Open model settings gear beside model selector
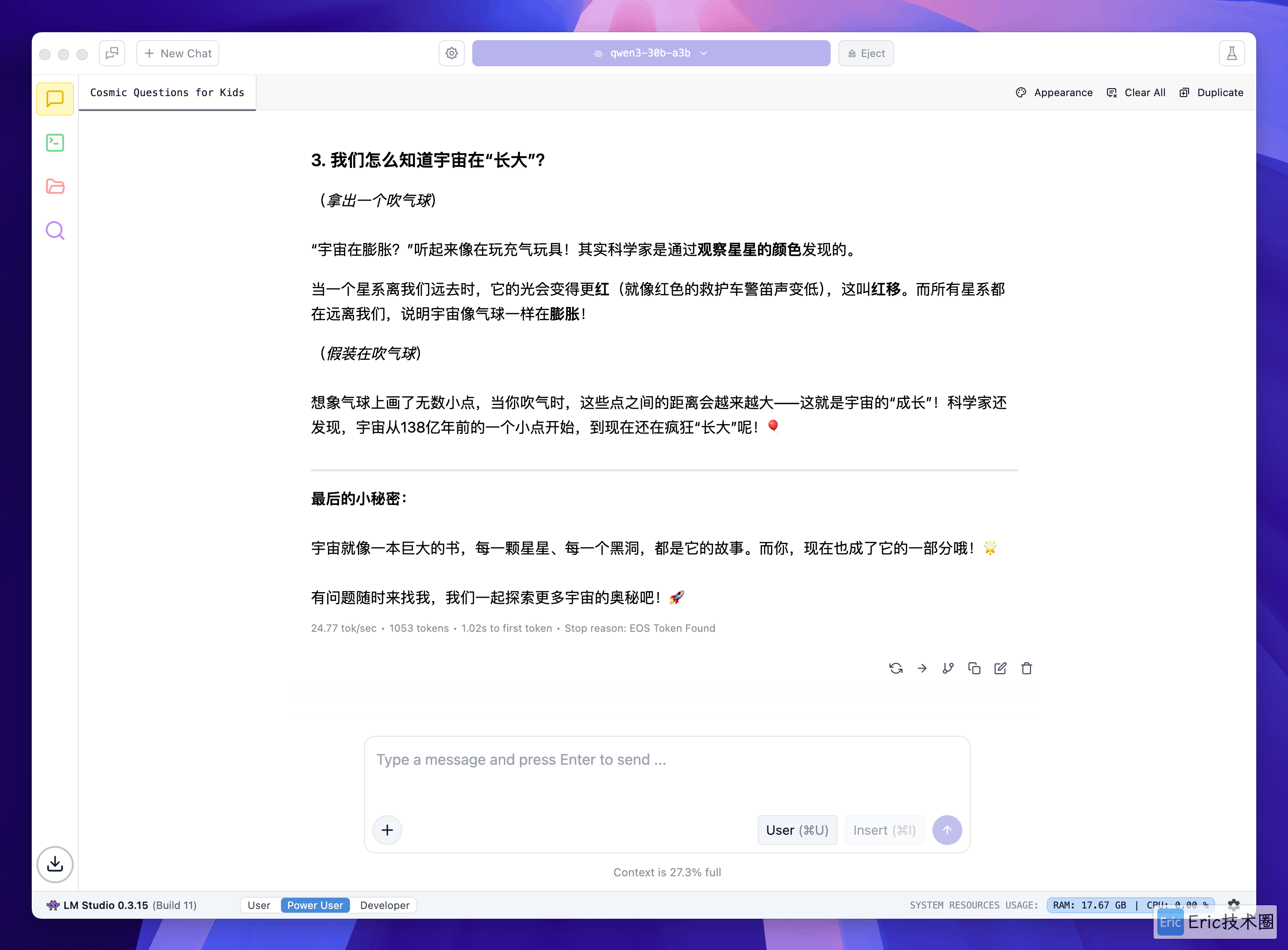This screenshot has width=1288, height=950. coord(452,53)
